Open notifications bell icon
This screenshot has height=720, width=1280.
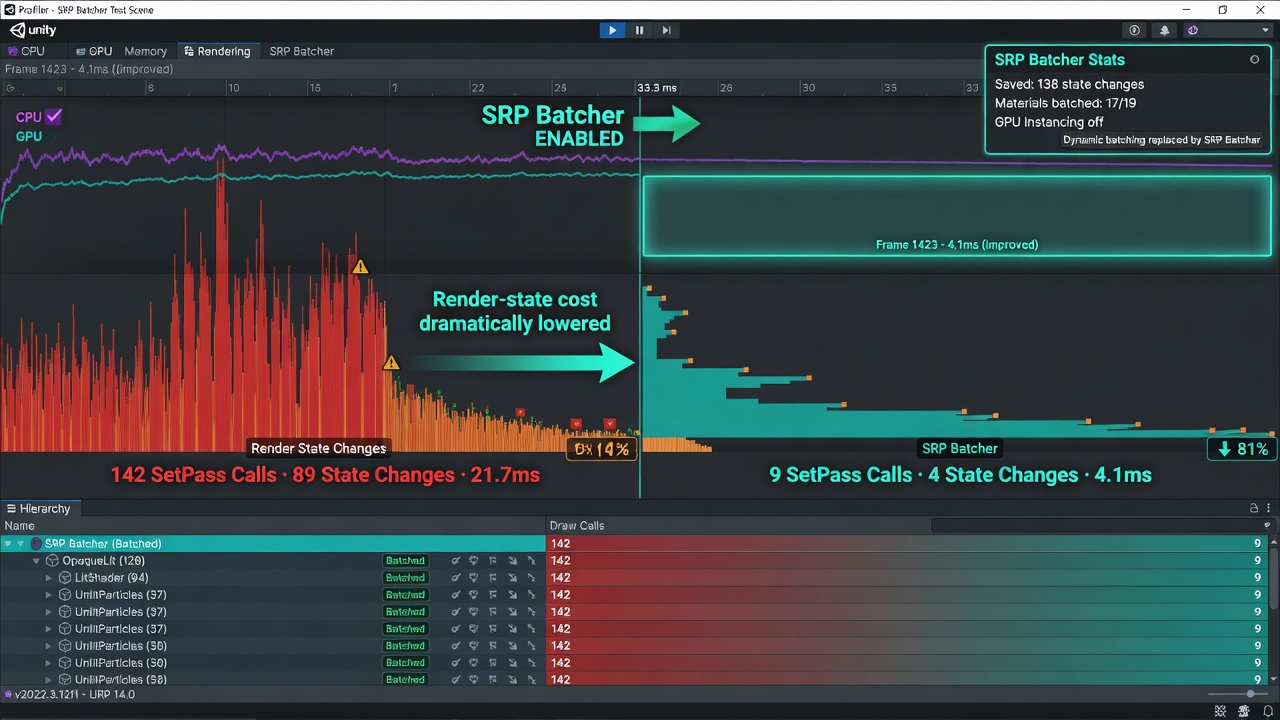click(1164, 30)
